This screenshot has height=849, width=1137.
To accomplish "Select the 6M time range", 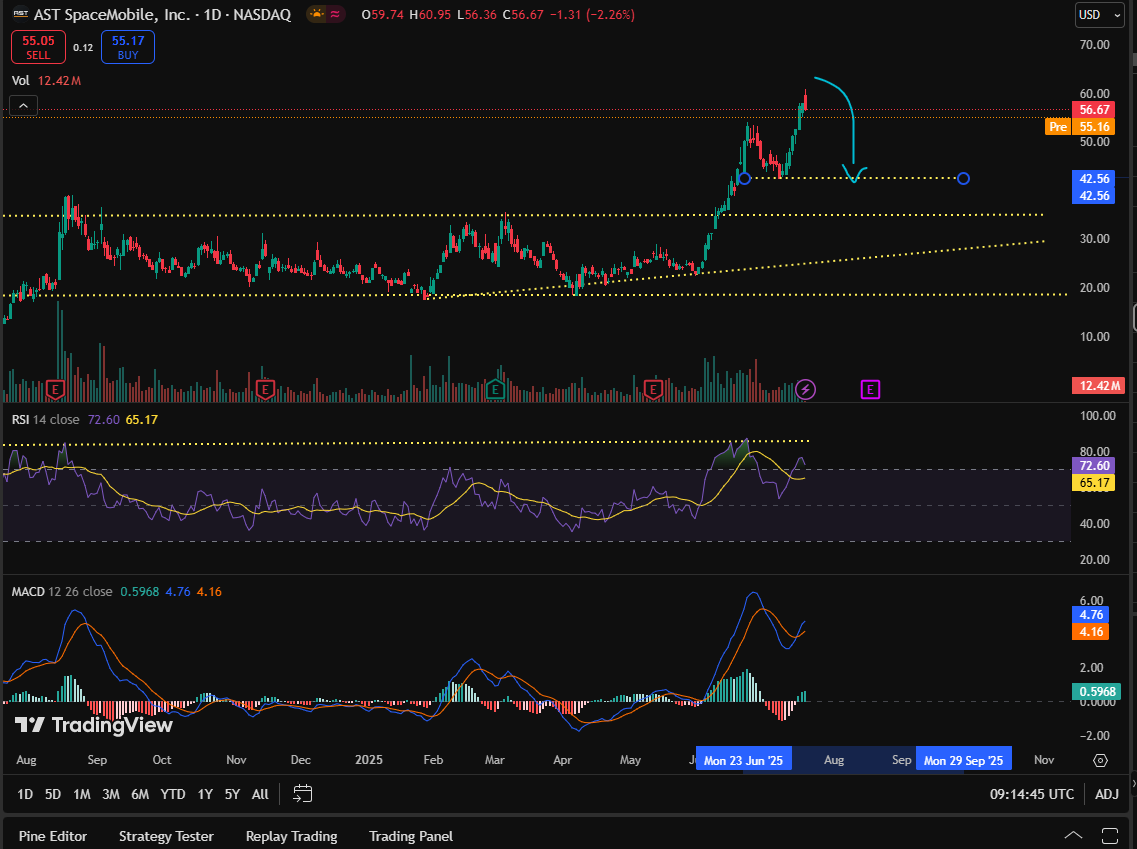I will 140,794.
